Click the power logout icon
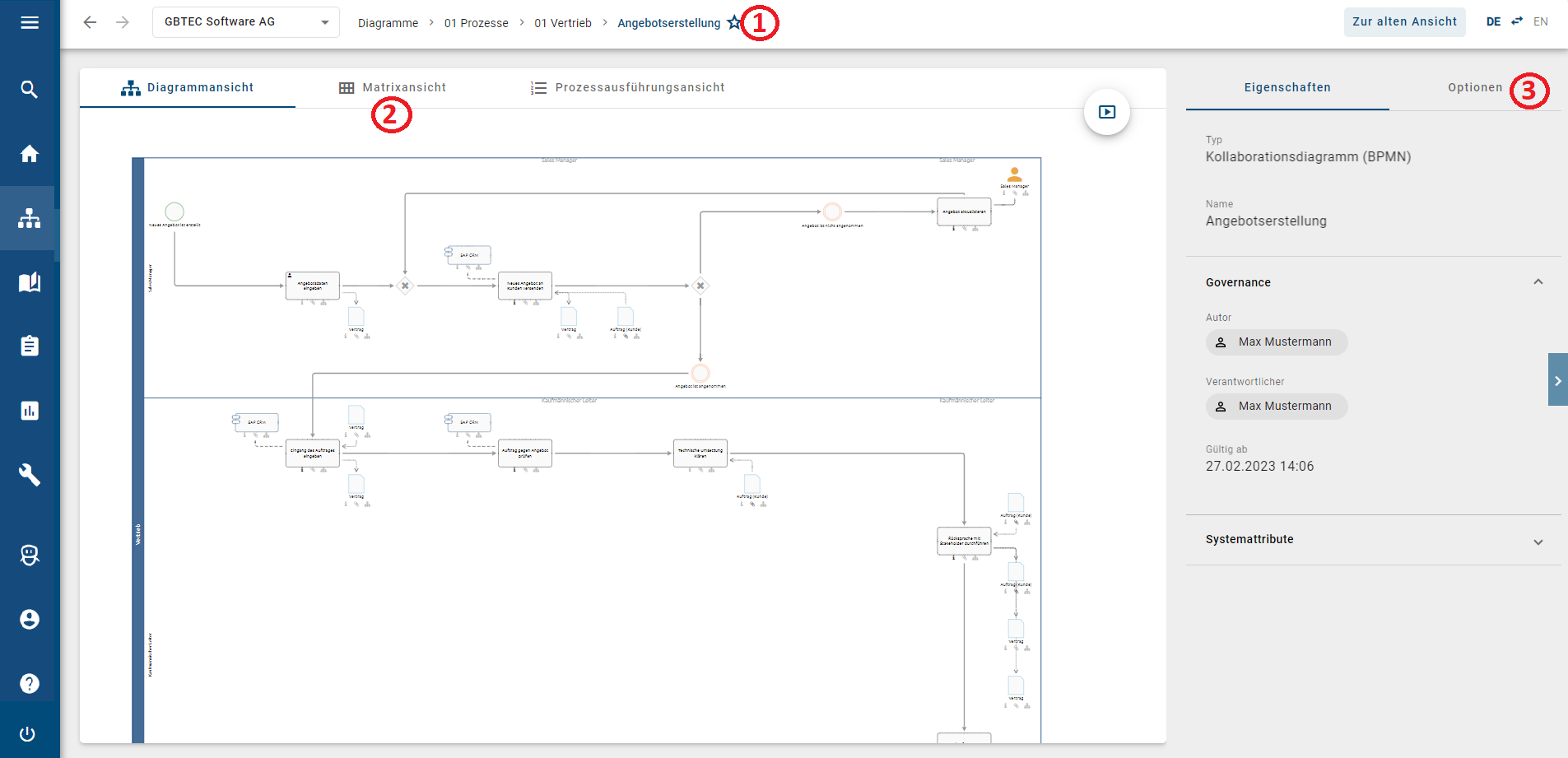This screenshot has width=1568, height=758. coord(28,733)
